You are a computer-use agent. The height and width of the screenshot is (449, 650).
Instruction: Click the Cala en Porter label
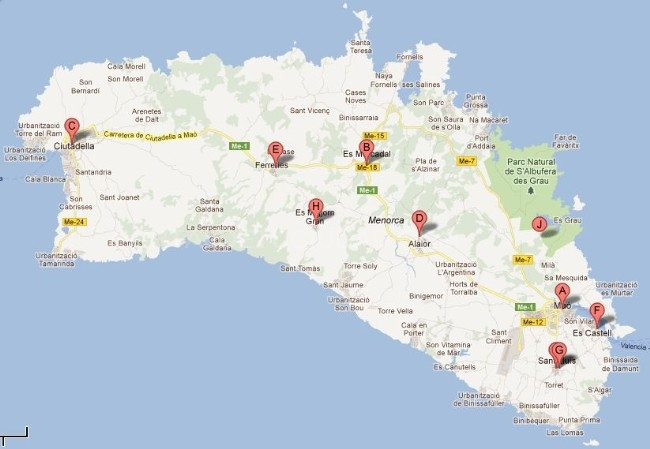pos(414,329)
